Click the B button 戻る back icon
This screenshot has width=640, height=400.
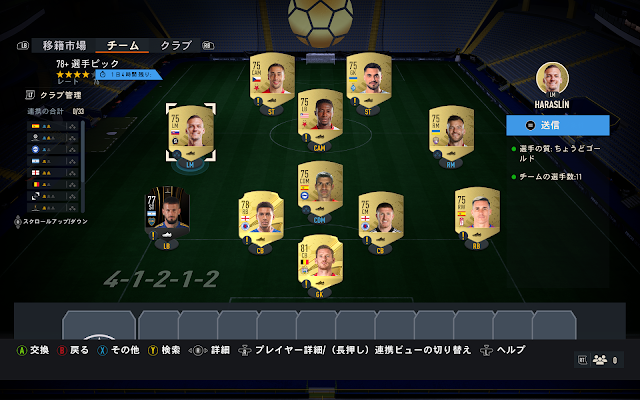point(62,351)
